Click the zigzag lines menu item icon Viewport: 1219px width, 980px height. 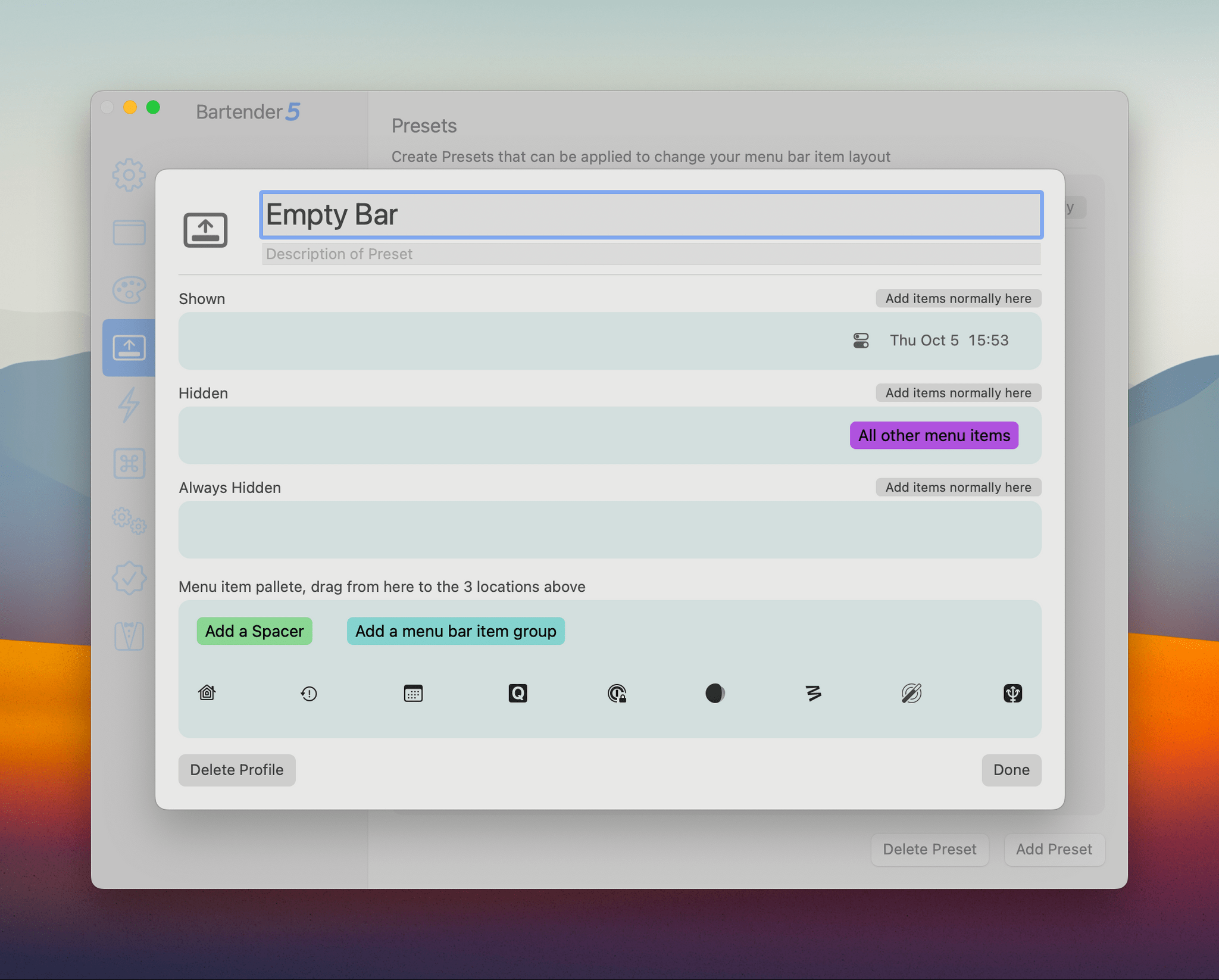tap(814, 694)
